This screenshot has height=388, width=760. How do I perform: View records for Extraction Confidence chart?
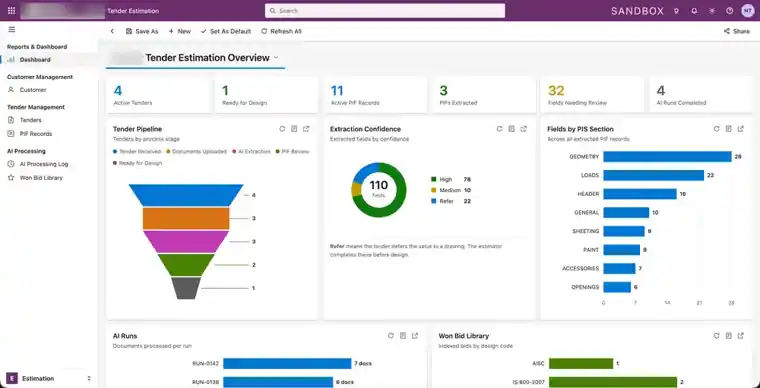pos(511,129)
